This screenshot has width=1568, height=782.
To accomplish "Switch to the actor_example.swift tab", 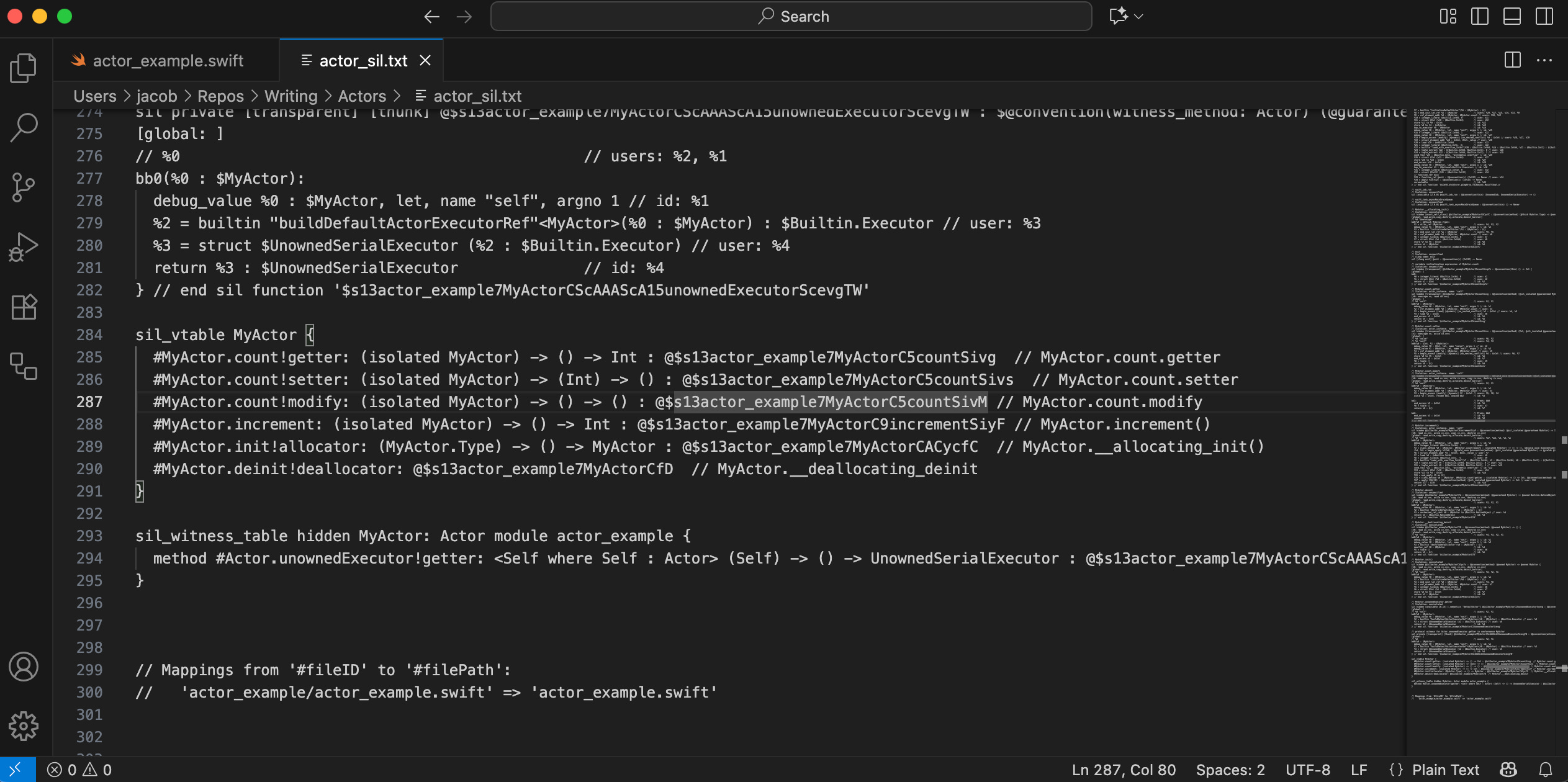I will [166, 61].
